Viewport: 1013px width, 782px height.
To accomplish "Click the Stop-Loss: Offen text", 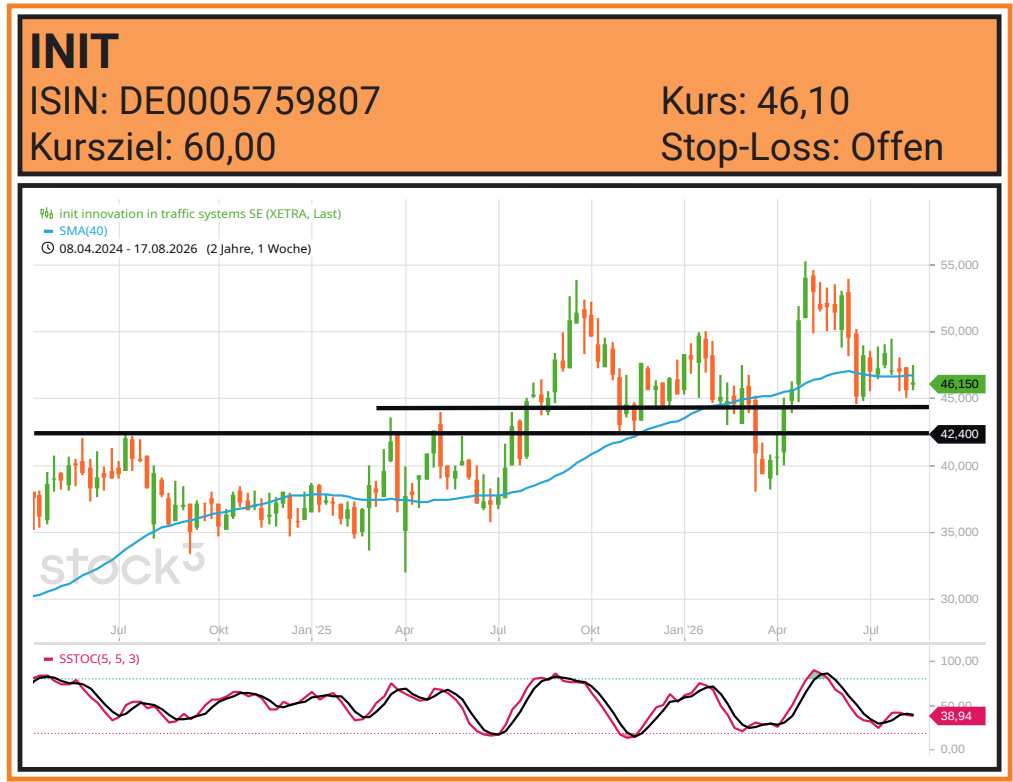I will point(802,147).
